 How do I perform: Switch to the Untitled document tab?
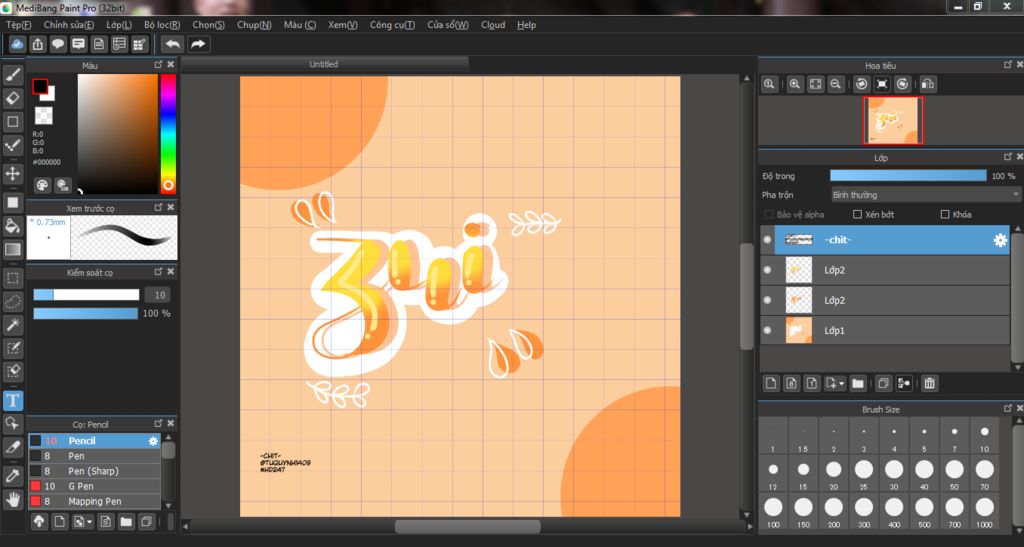tap(324, 64)
